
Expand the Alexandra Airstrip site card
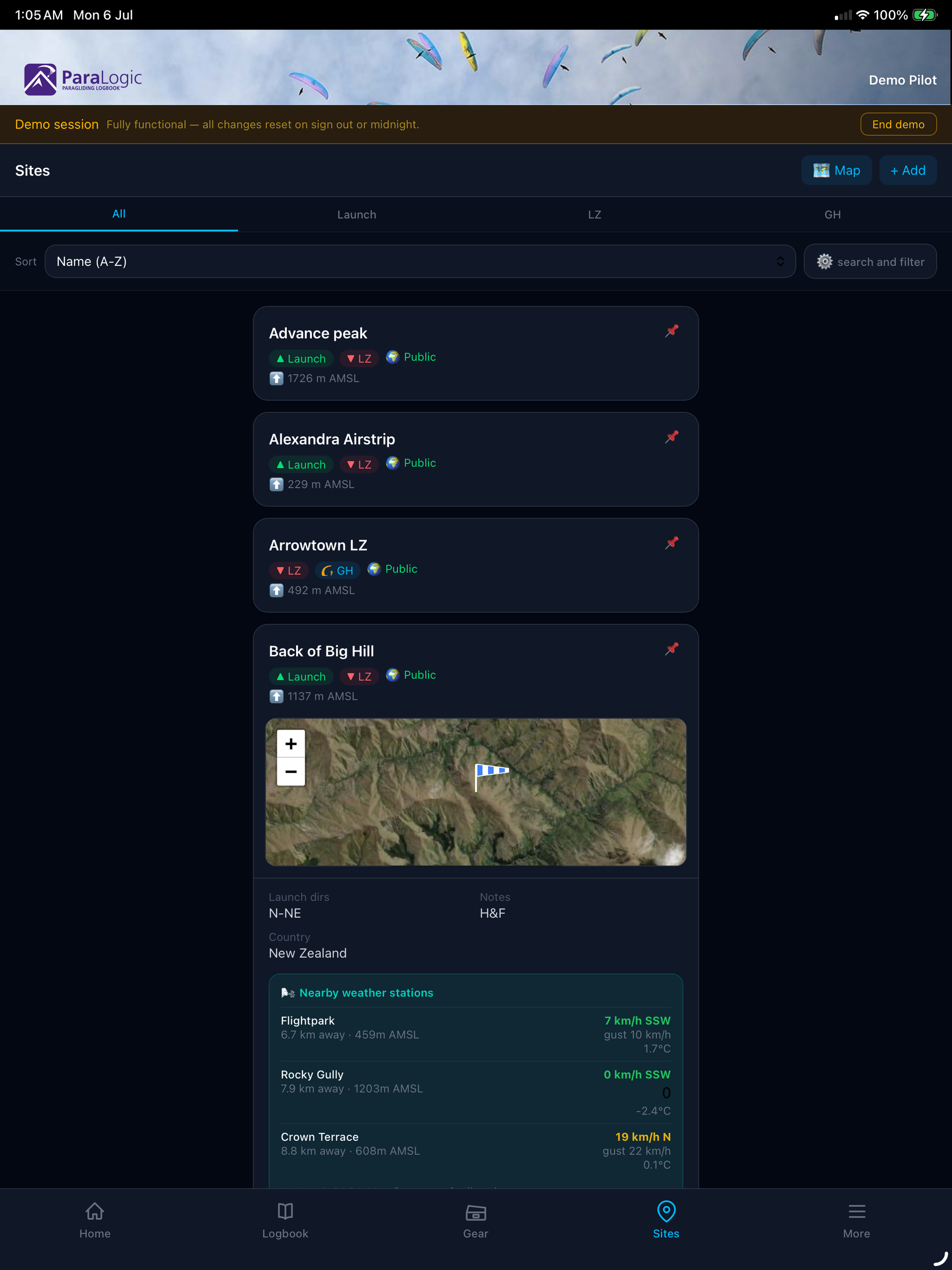click(x=476, y=459)
